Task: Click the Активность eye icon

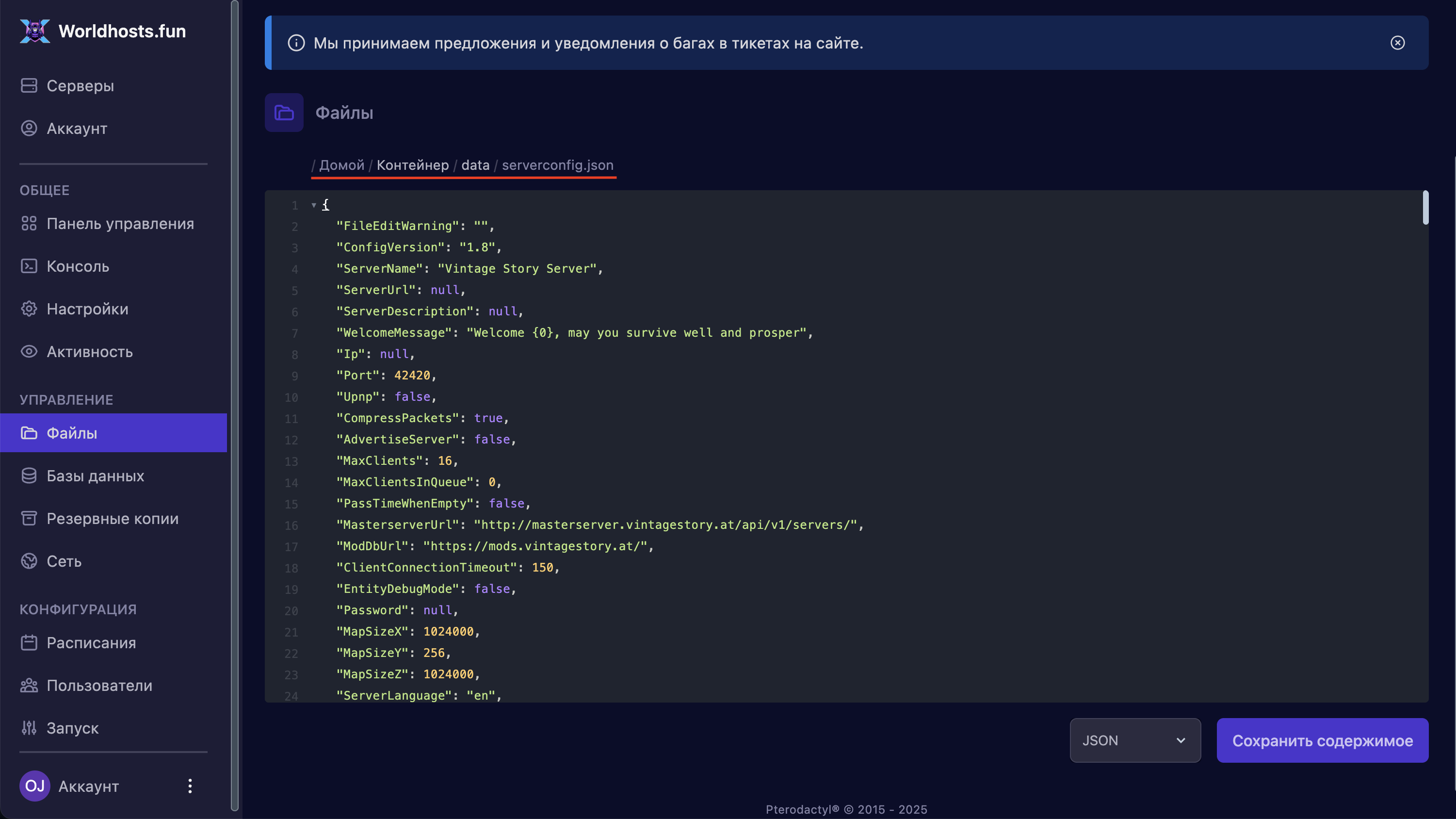Action: click(x=29, y=351)
